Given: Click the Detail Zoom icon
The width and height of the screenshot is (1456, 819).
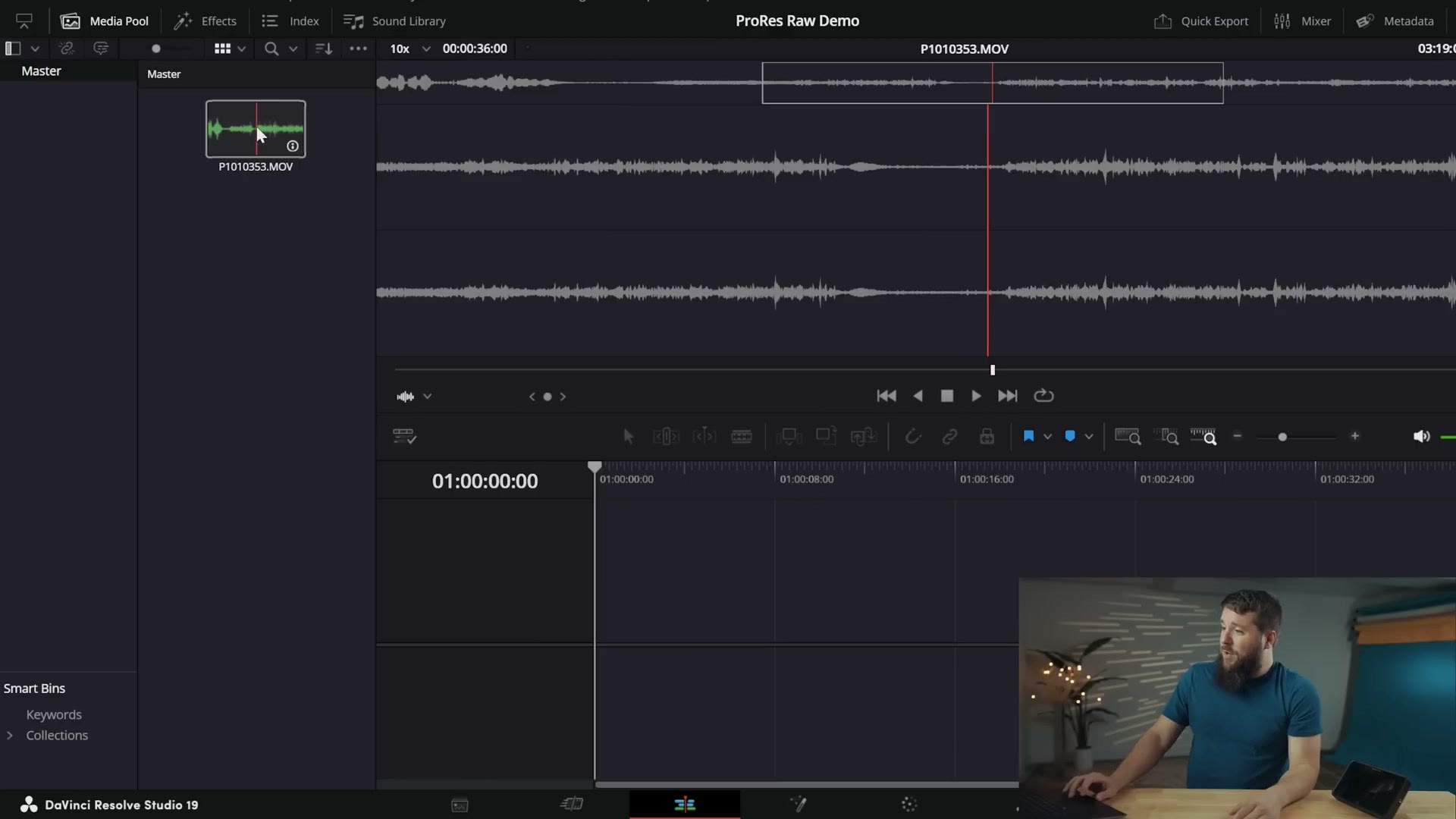Looking at the screenshot, I should coord(1166,436).
